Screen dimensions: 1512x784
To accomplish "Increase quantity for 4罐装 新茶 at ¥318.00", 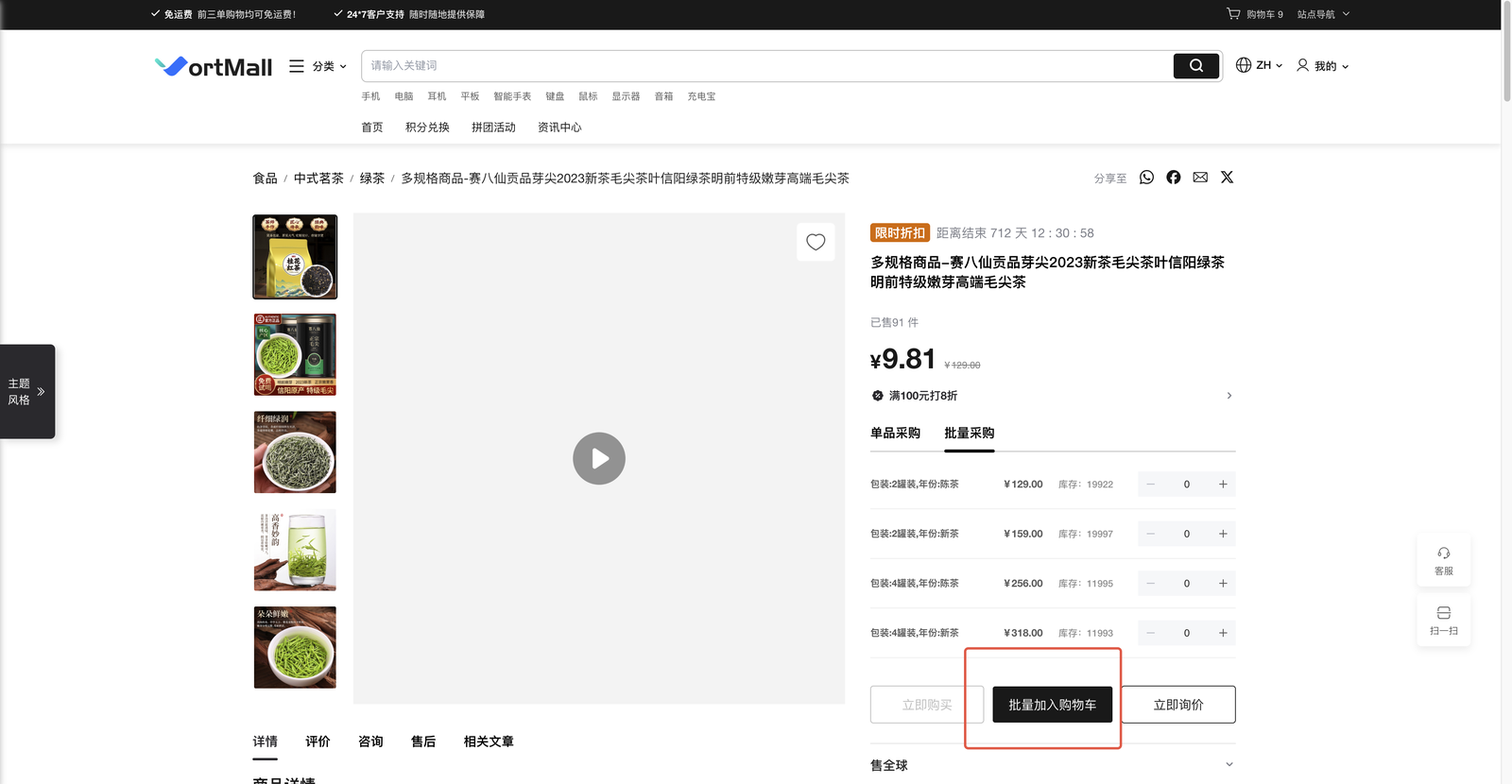I will 1223,633.
